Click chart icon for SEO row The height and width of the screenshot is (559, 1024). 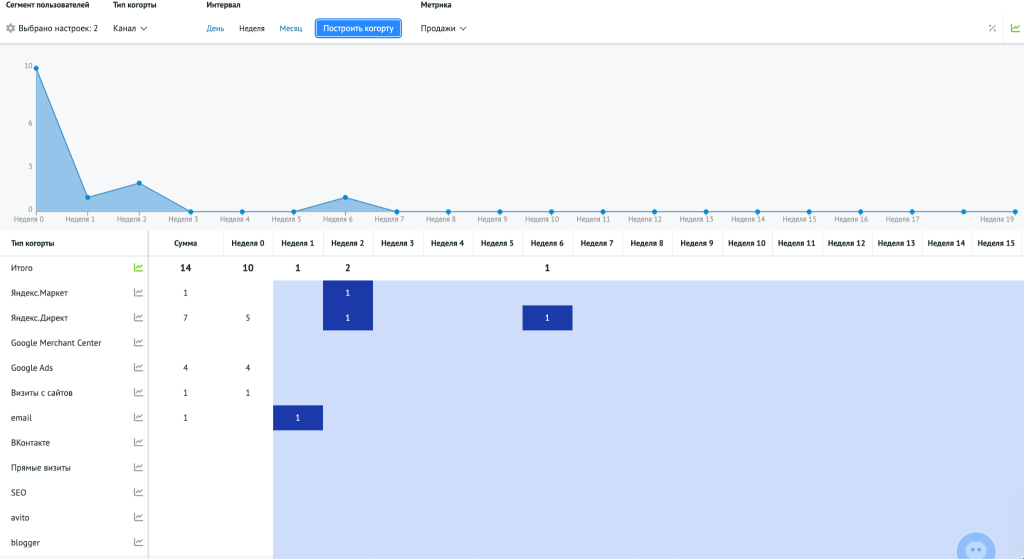coord(138,493)
